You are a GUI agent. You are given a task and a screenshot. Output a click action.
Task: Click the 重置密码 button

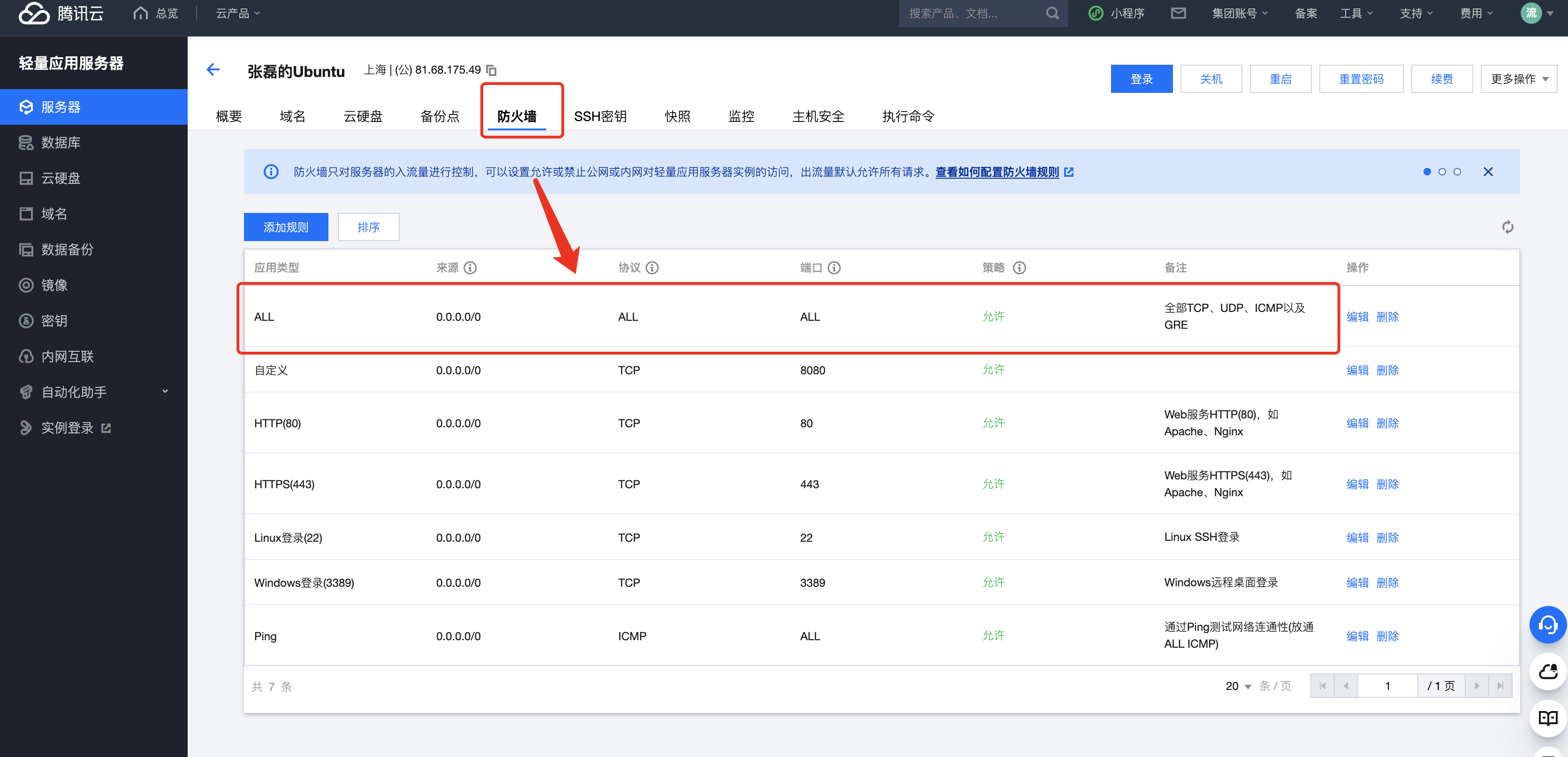point(1361,79)
